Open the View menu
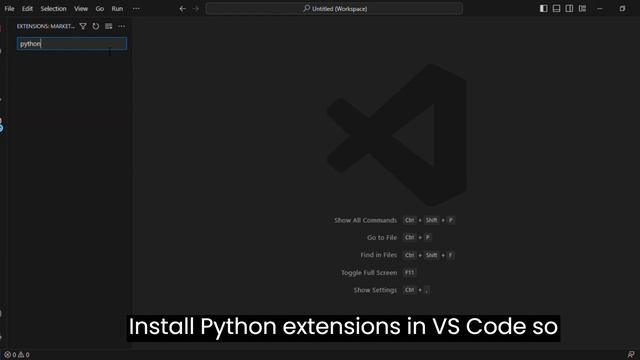 click(x=81, y=9)
